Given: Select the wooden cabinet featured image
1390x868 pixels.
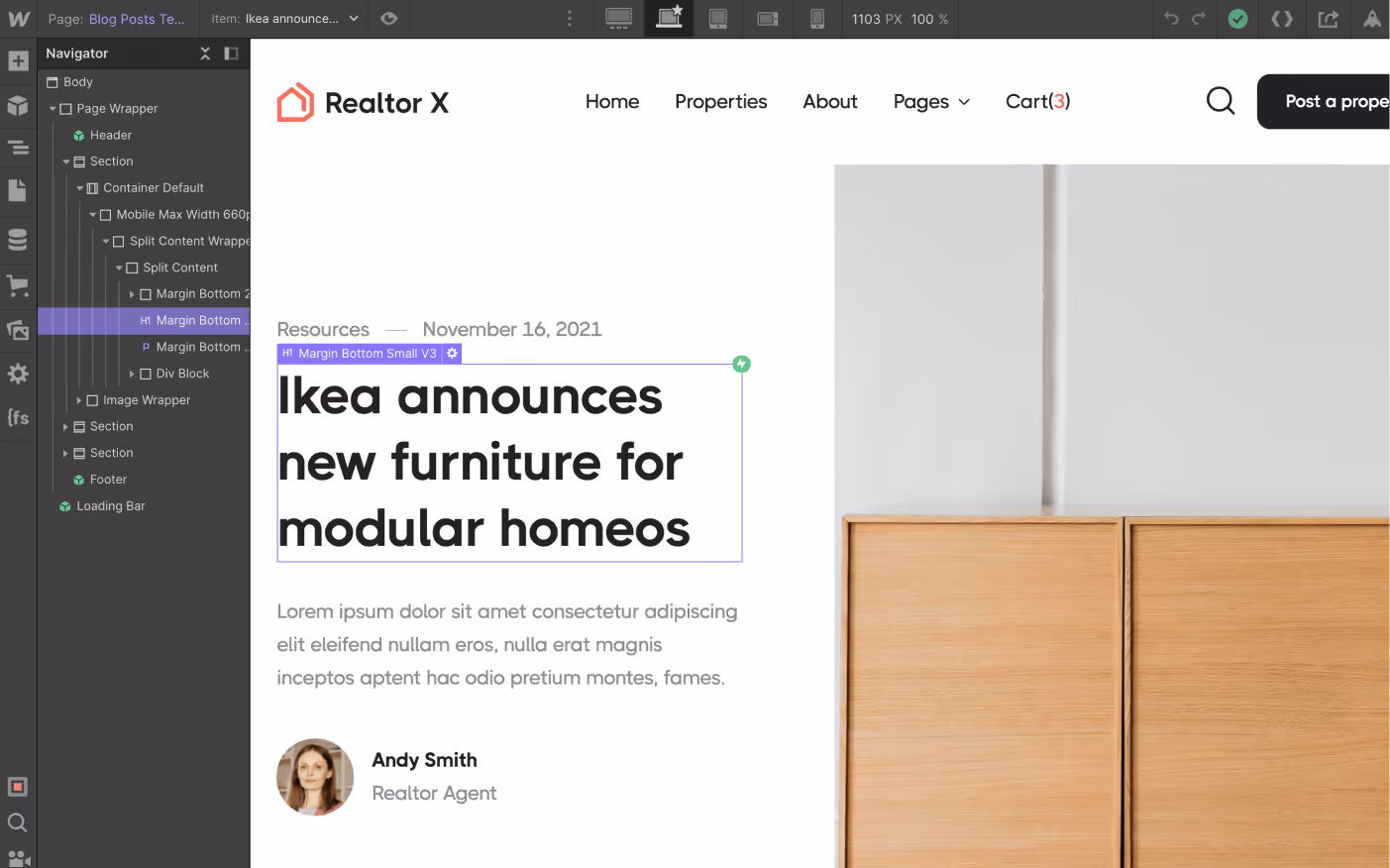Looking at the screenshot, I should click(x=1112, y=516).
